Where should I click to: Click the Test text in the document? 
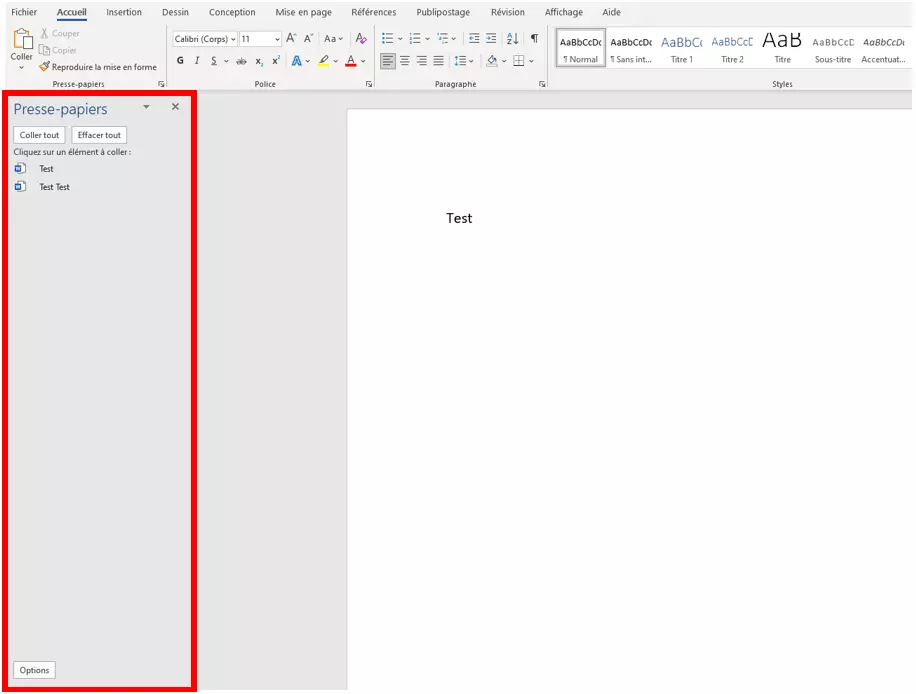click(x=459, y=218)
